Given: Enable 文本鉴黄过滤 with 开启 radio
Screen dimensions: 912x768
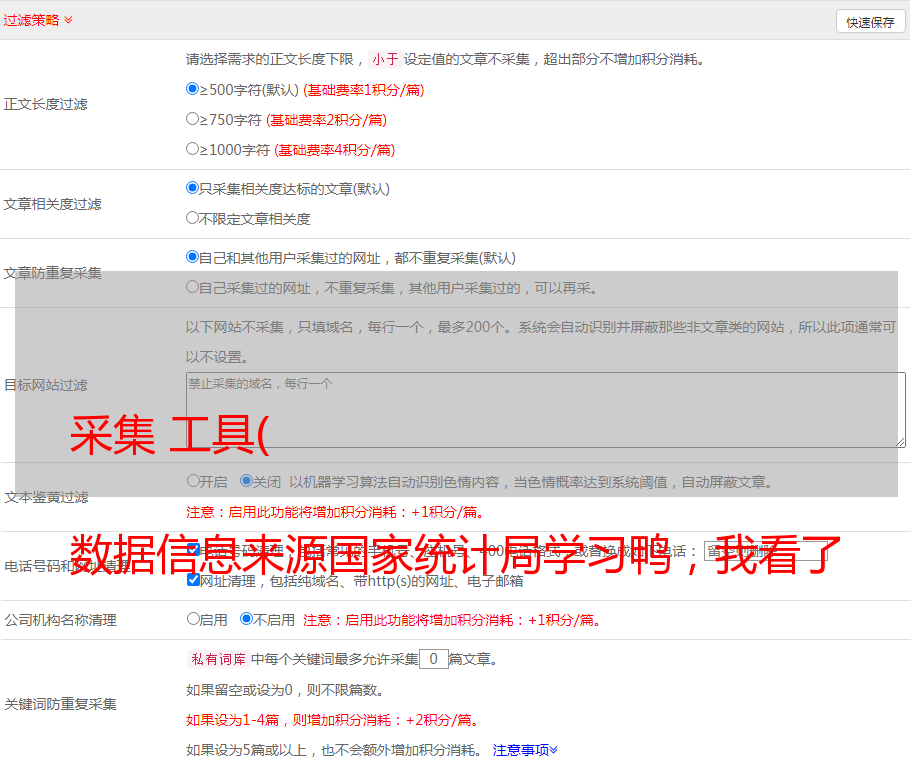Looking at the screenshot, I should point(193,481).
